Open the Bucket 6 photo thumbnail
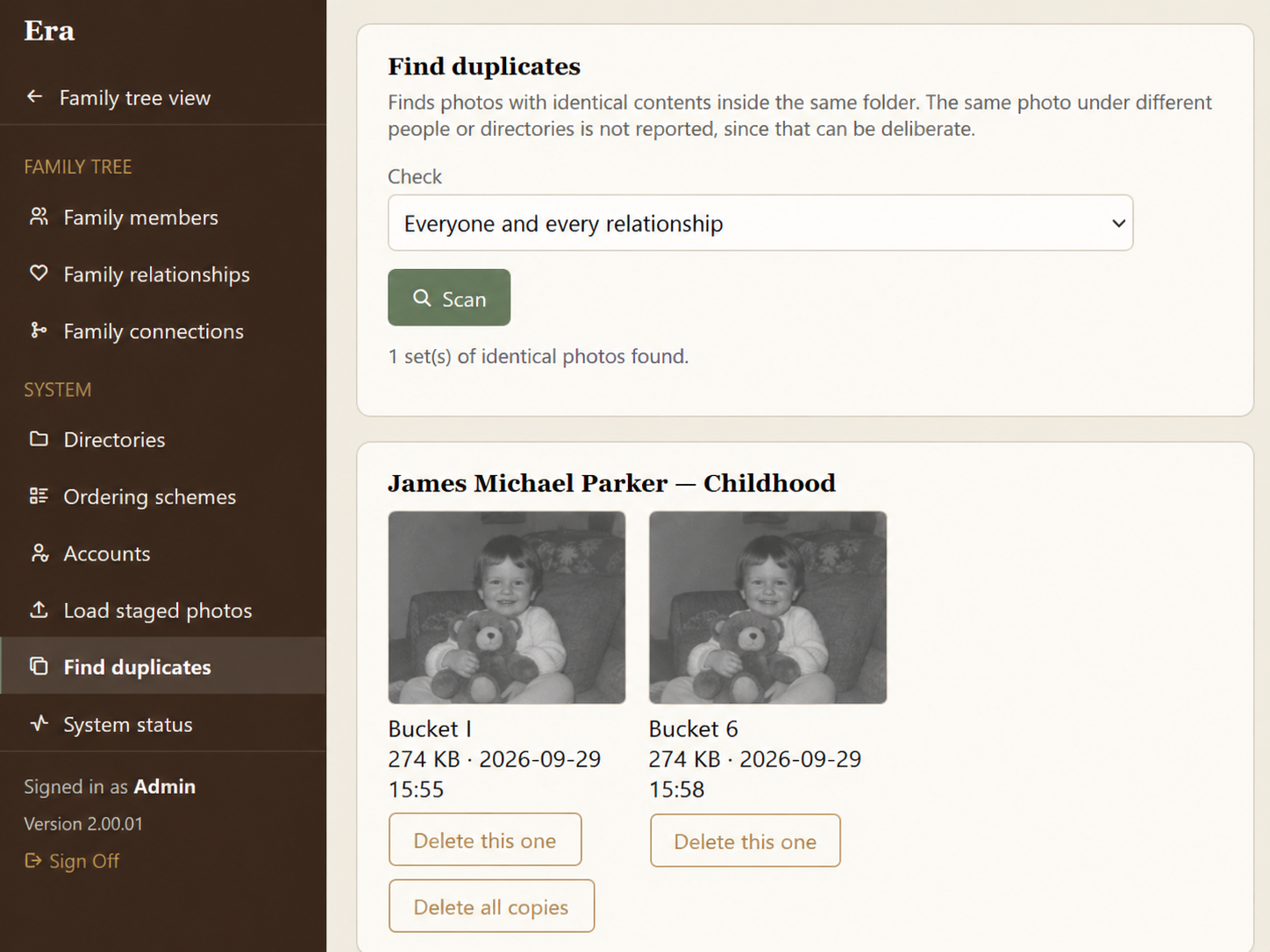Viewport: 1270px width, 952px height. (x=767, y=607)
